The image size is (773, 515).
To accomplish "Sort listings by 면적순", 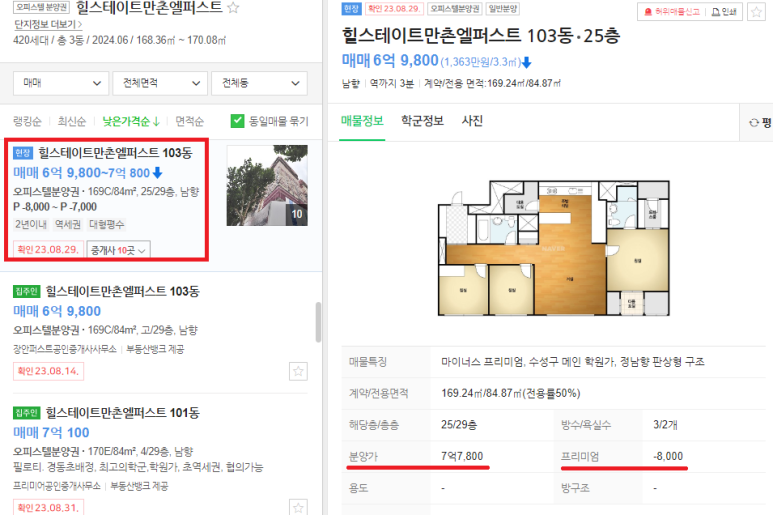I will coord(189,121).
